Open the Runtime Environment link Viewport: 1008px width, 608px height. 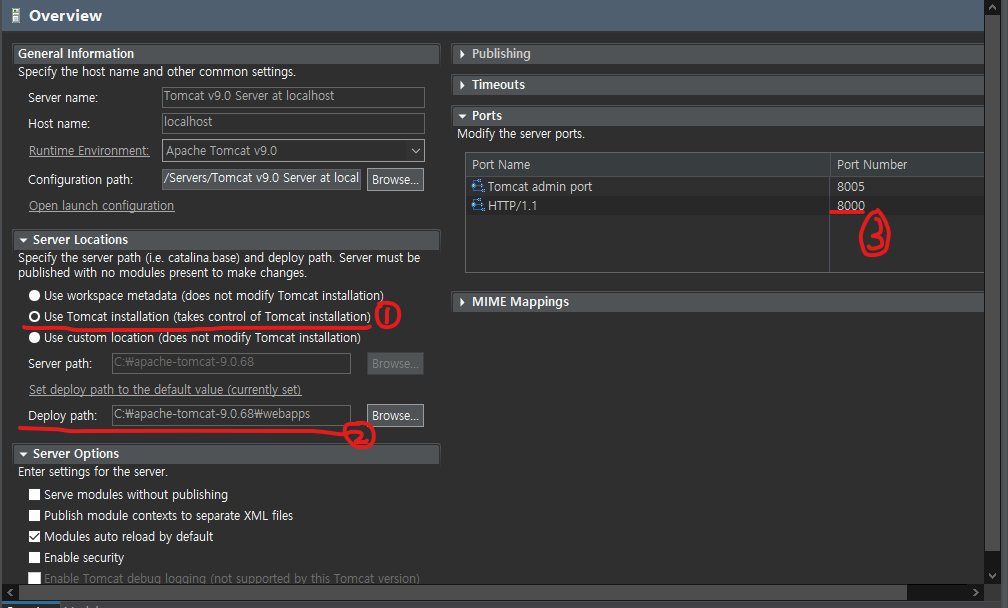89,150
